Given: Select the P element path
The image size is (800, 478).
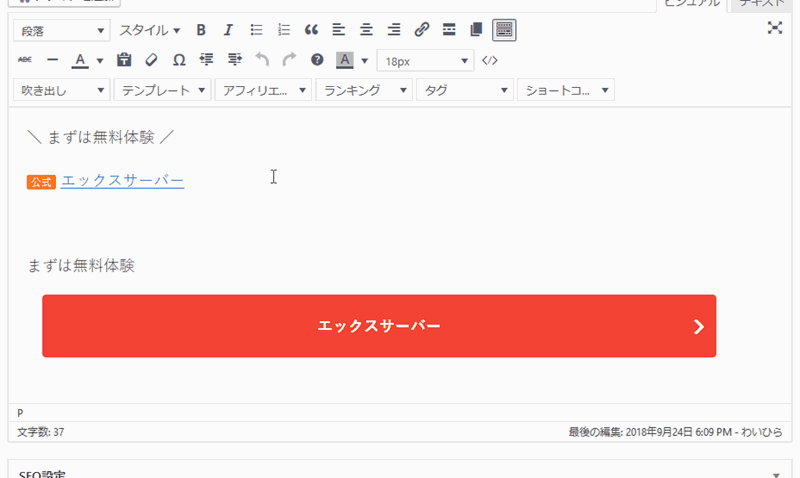Looking at the screenshot, I should (x=20, y=413).
